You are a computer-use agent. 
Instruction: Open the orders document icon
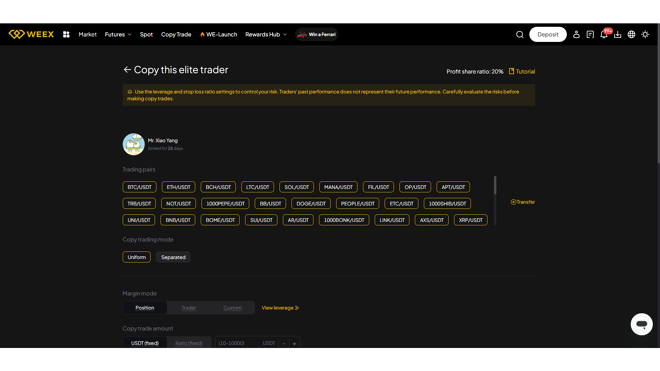coord(590,35)
